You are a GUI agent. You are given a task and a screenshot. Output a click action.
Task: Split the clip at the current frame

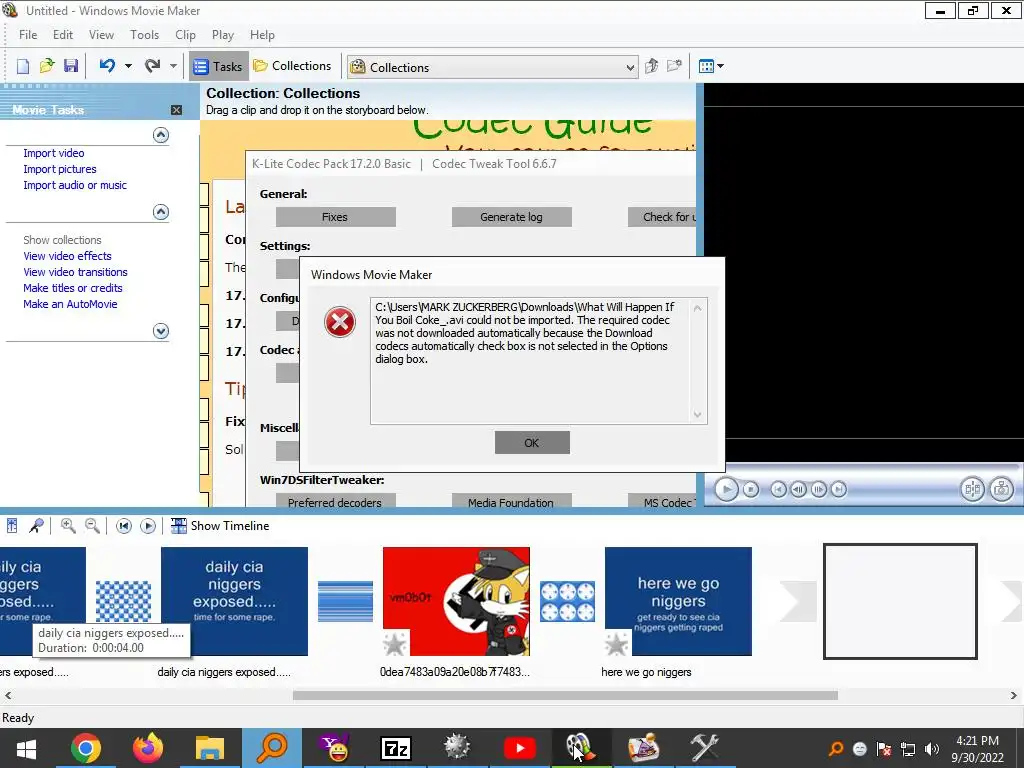click(972, 489)
